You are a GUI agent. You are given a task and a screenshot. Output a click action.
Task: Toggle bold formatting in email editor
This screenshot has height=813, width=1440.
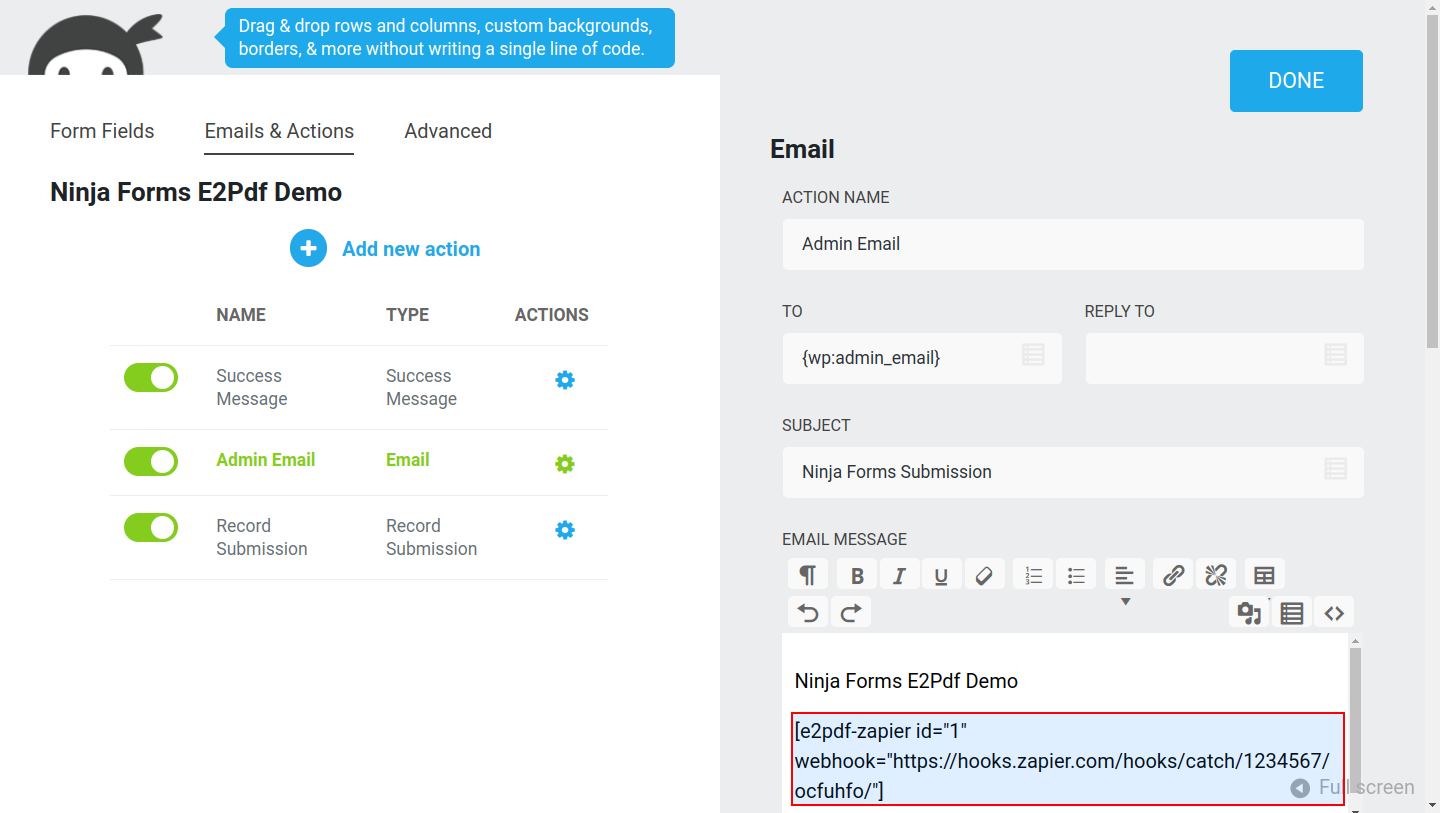pyautogui.click(x=857, y=575)
